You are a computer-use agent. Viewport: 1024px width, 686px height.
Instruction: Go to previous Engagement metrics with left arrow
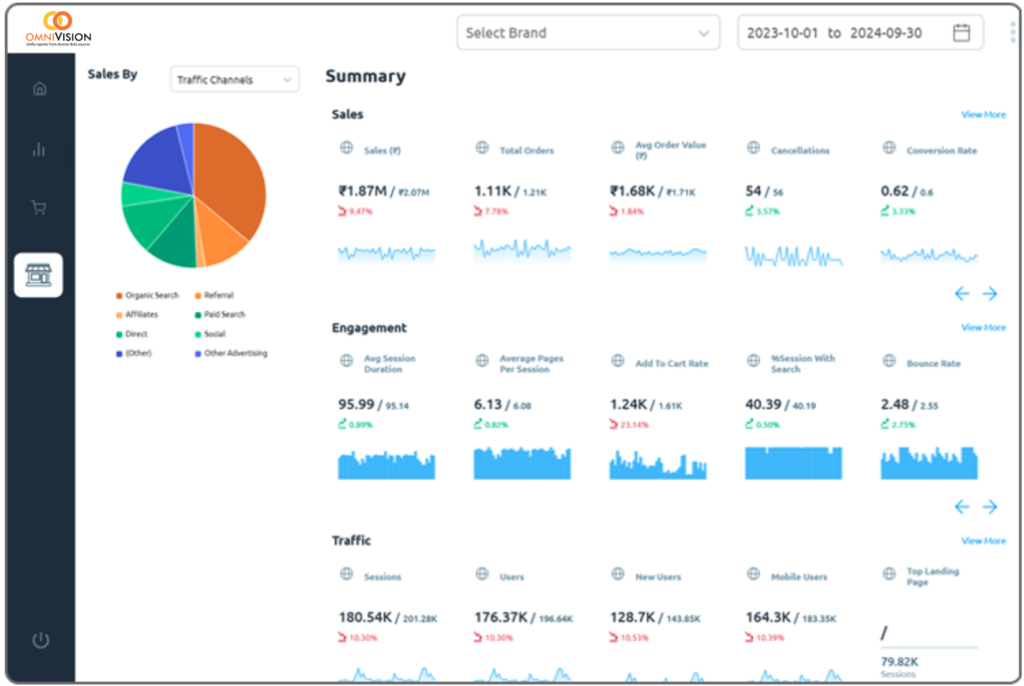tap(961, 507)
